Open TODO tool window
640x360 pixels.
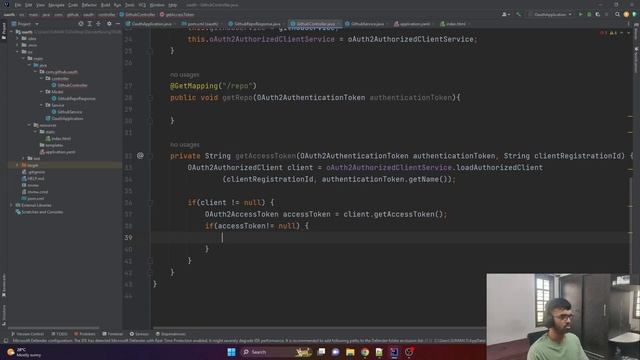point(60,334)
